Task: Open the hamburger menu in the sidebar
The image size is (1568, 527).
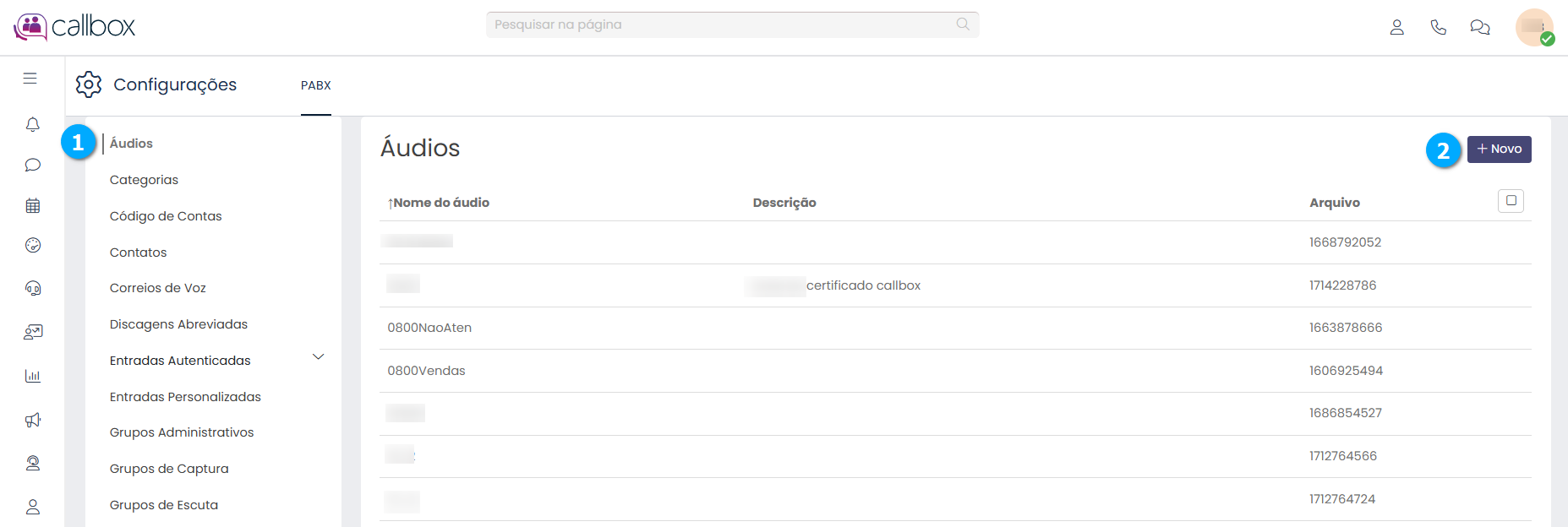Action: [x=30, y=79]
